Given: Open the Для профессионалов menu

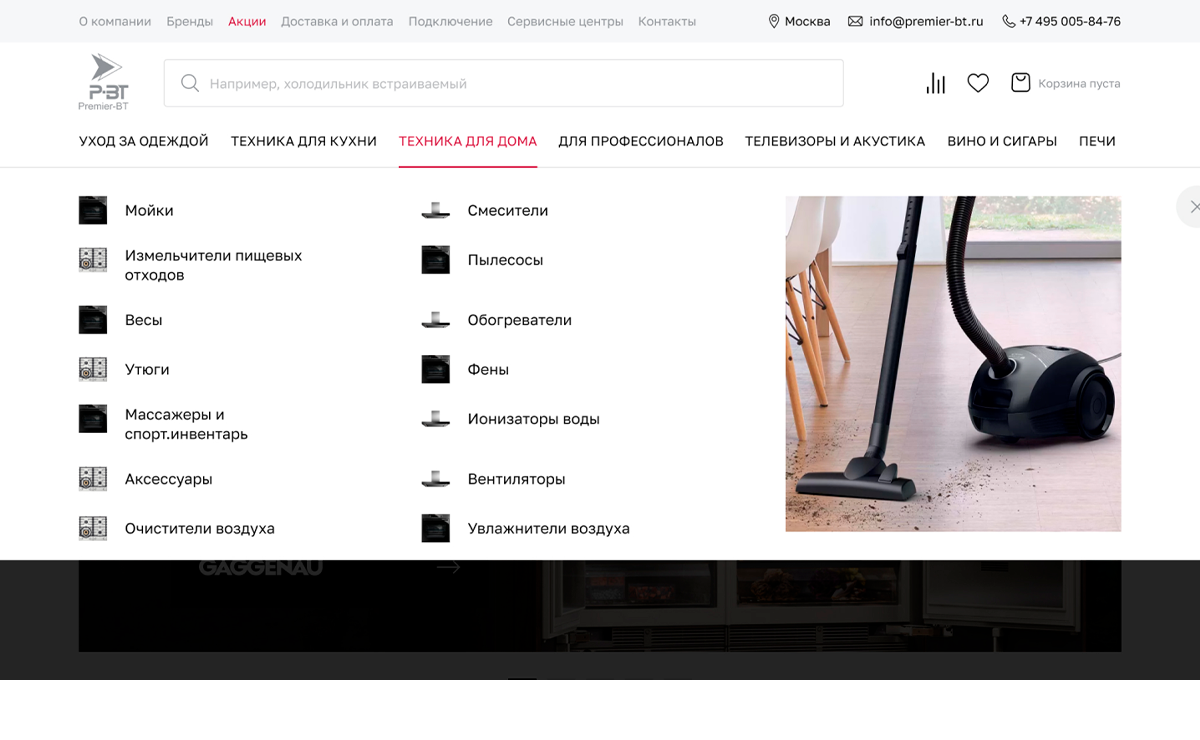Looking at the screenshot, I should pos(641,141).
